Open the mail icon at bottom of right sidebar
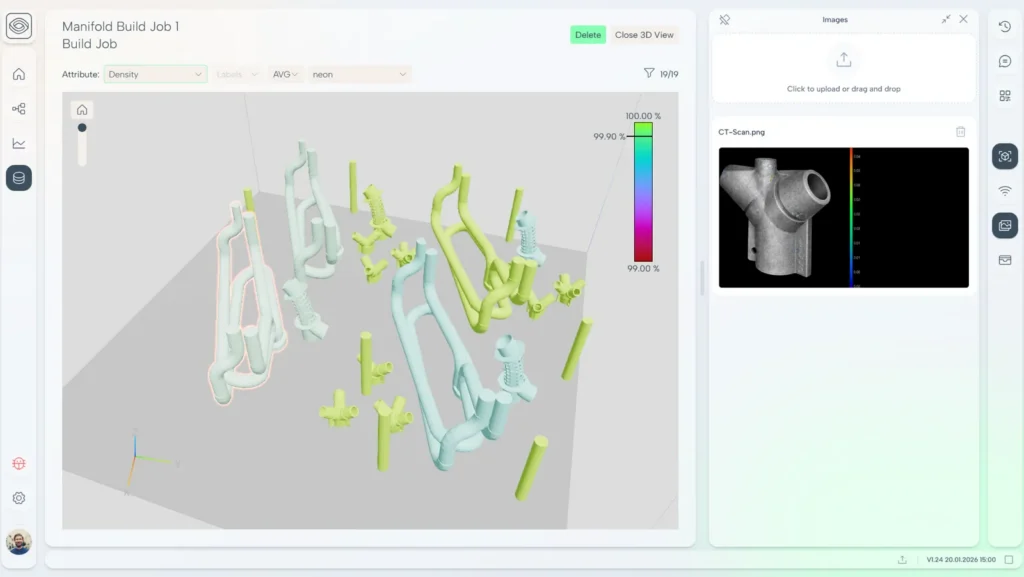The width and height of the screenshot is (1024, 577). click(x=1004, y=260)
